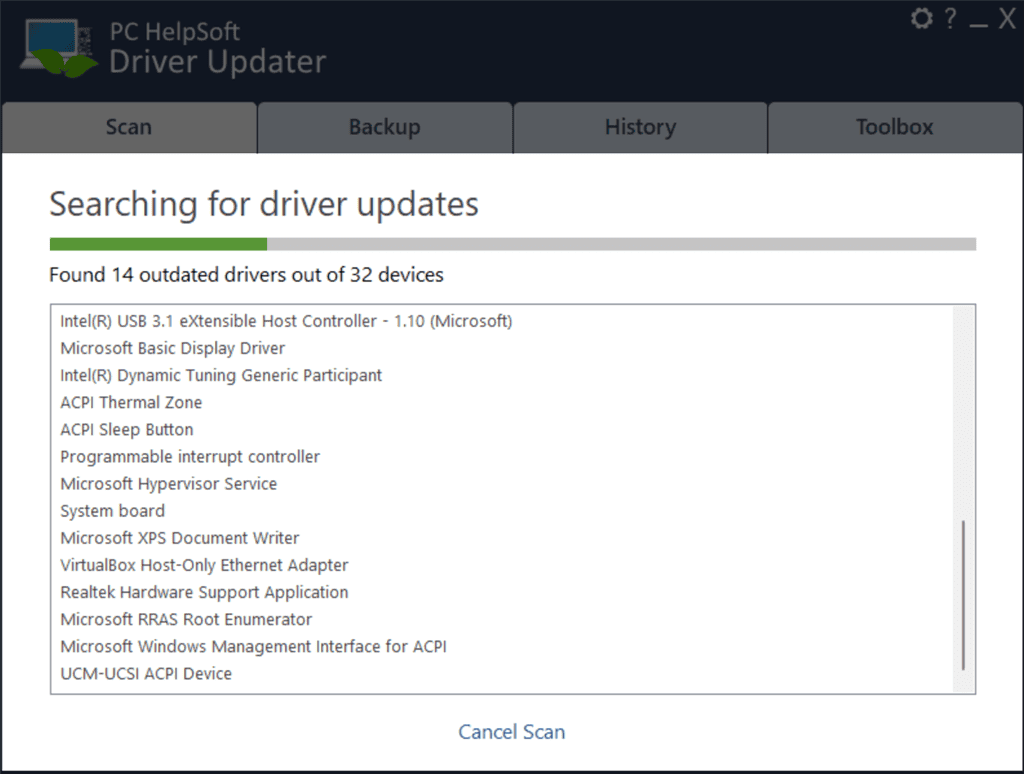Select ACPI Thermal Zone in list
1024x774 pixels.
click(131, 402)
